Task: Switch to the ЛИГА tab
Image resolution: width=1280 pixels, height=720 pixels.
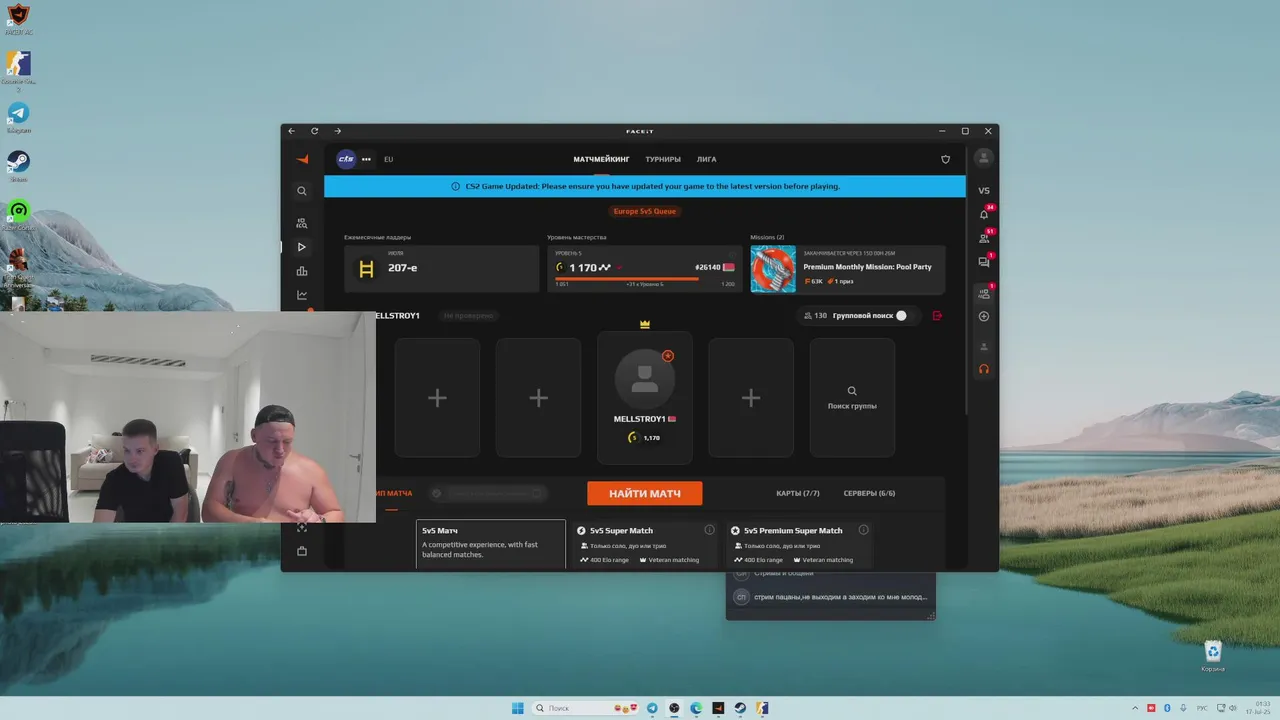Action: coord(706,159)
